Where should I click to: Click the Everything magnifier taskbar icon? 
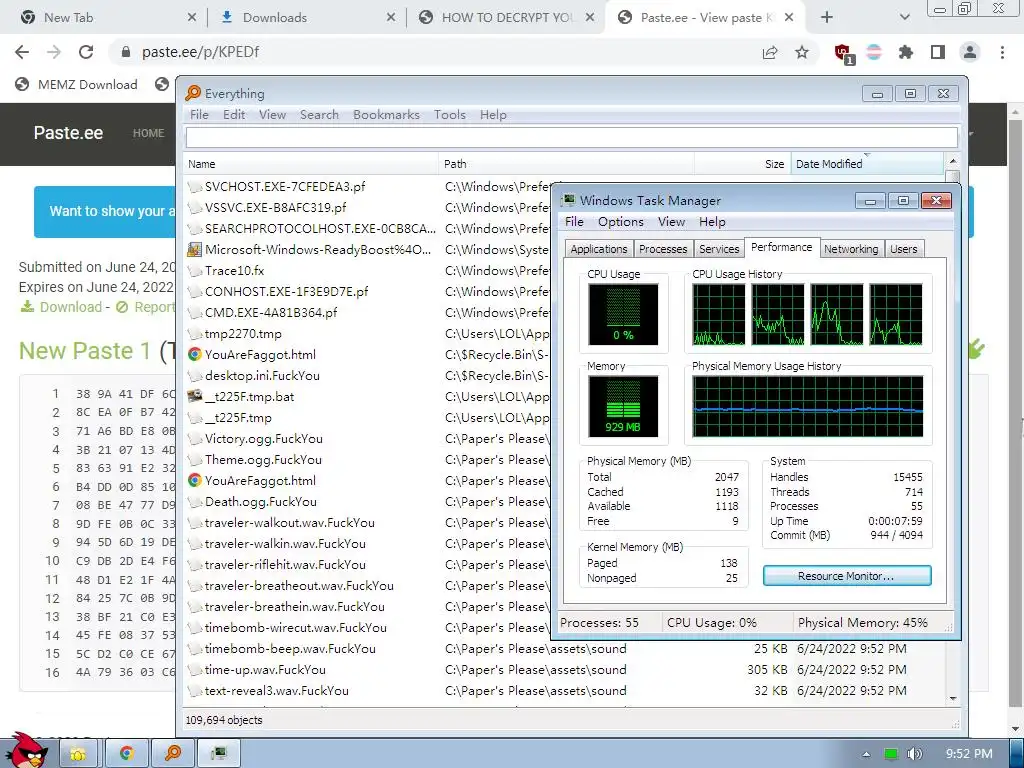coord(173,753)
